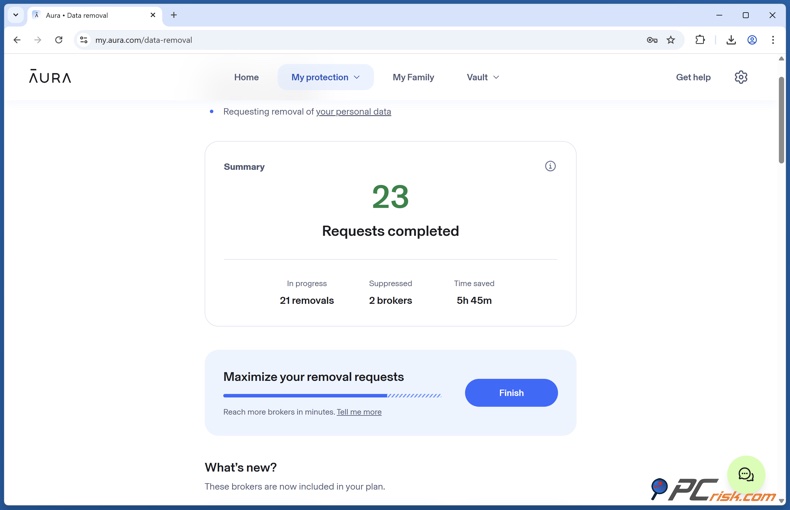Reload the page
Screen dimensions: 790x510
tap(59, 40)
